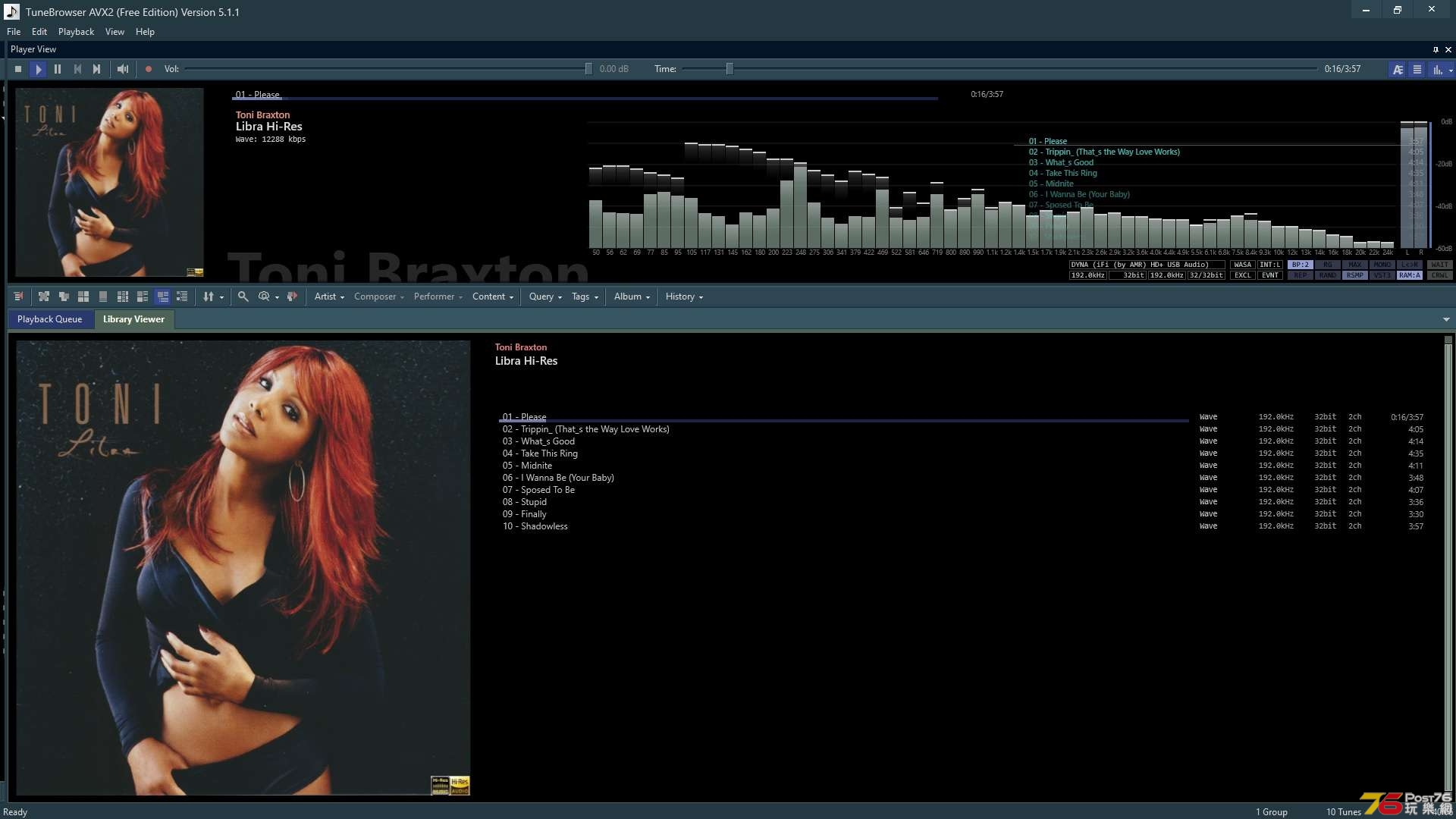The image size is (1456, 819).
Task: Click the EVNT box
Action: 1270,275
